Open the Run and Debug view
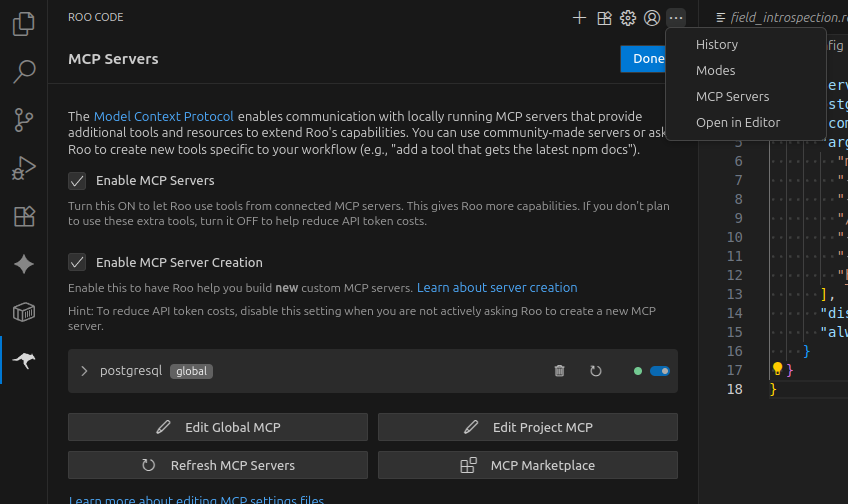The image size is (848, 504). point(24,168)
